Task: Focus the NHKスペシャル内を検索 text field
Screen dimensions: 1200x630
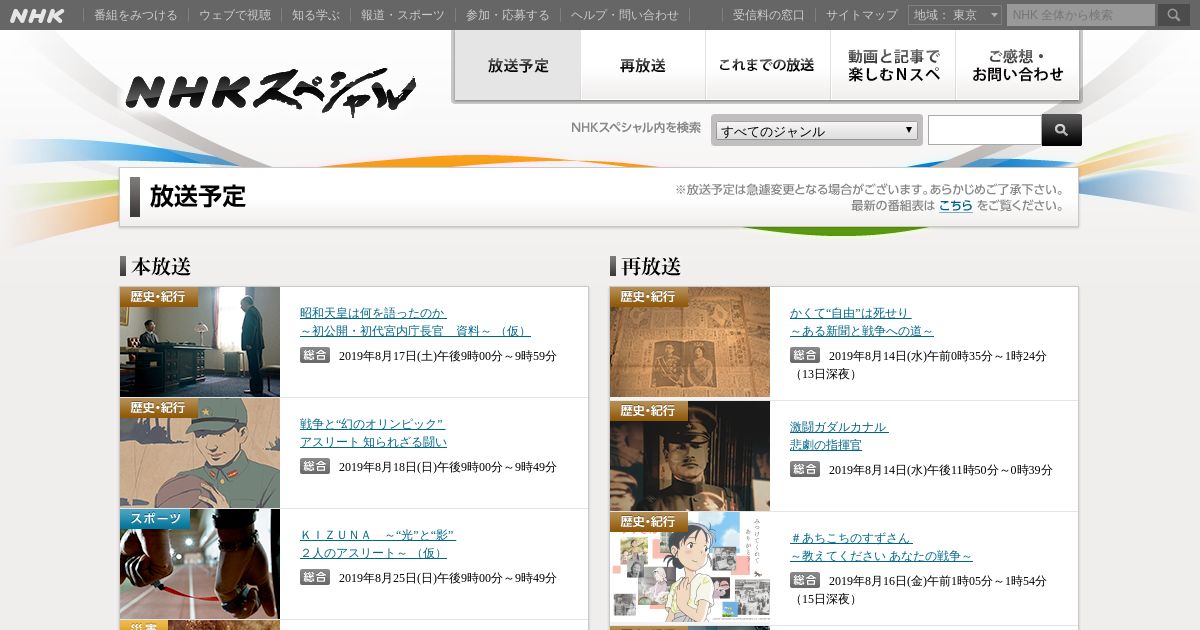Action: click(984, 130)
